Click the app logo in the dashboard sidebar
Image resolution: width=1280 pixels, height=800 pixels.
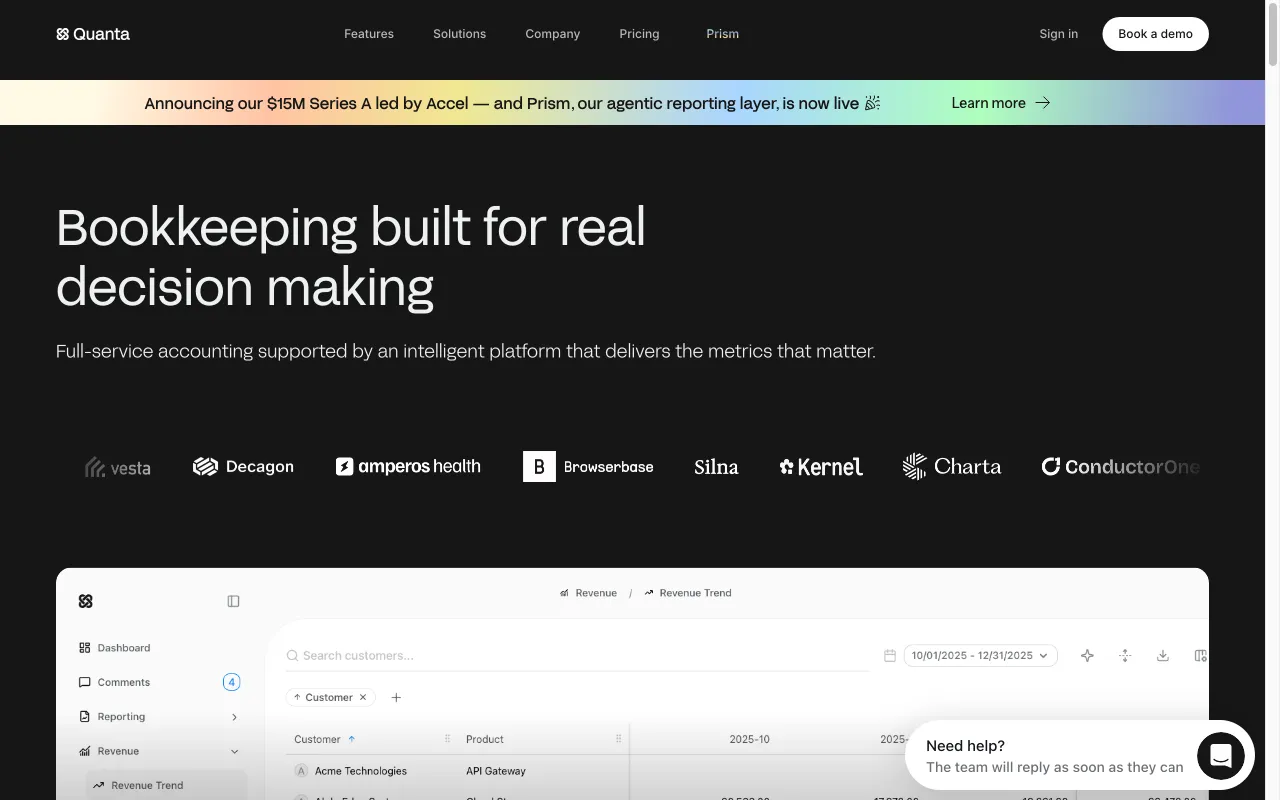(85, 601)
